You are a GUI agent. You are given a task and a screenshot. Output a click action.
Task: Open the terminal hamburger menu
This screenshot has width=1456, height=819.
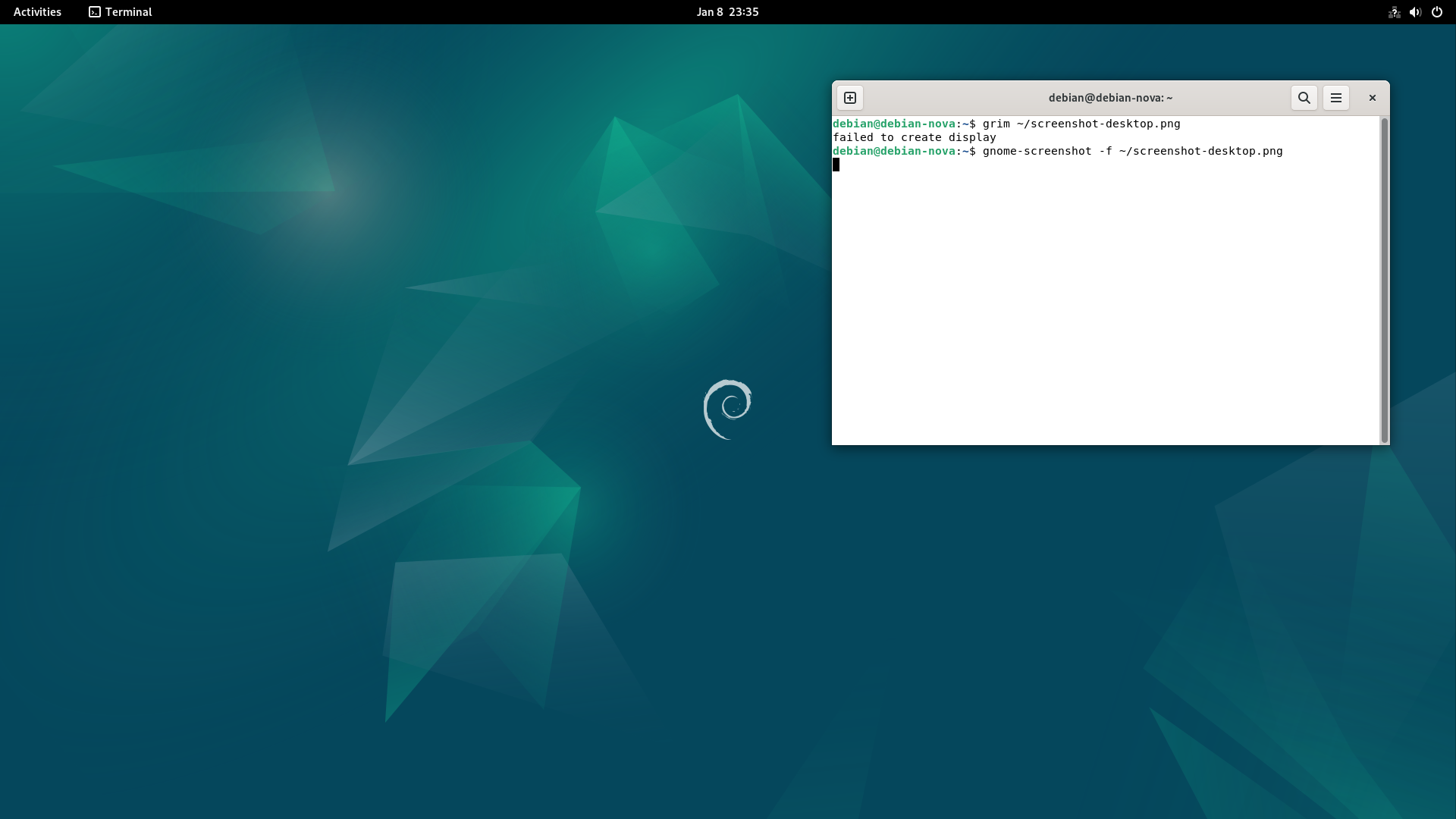(x=1336, y=98)
